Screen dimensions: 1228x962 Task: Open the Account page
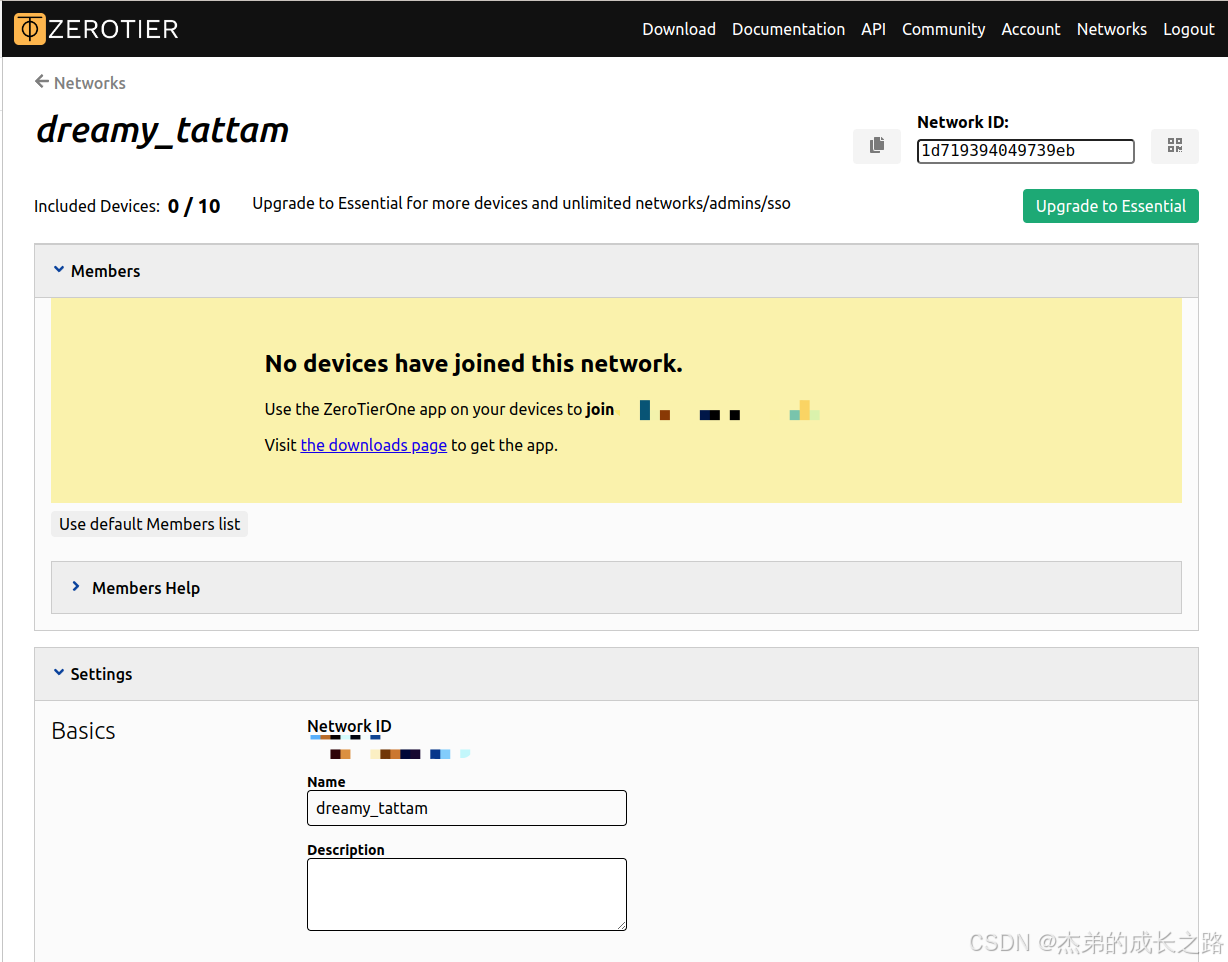(x=1030, y=29)
